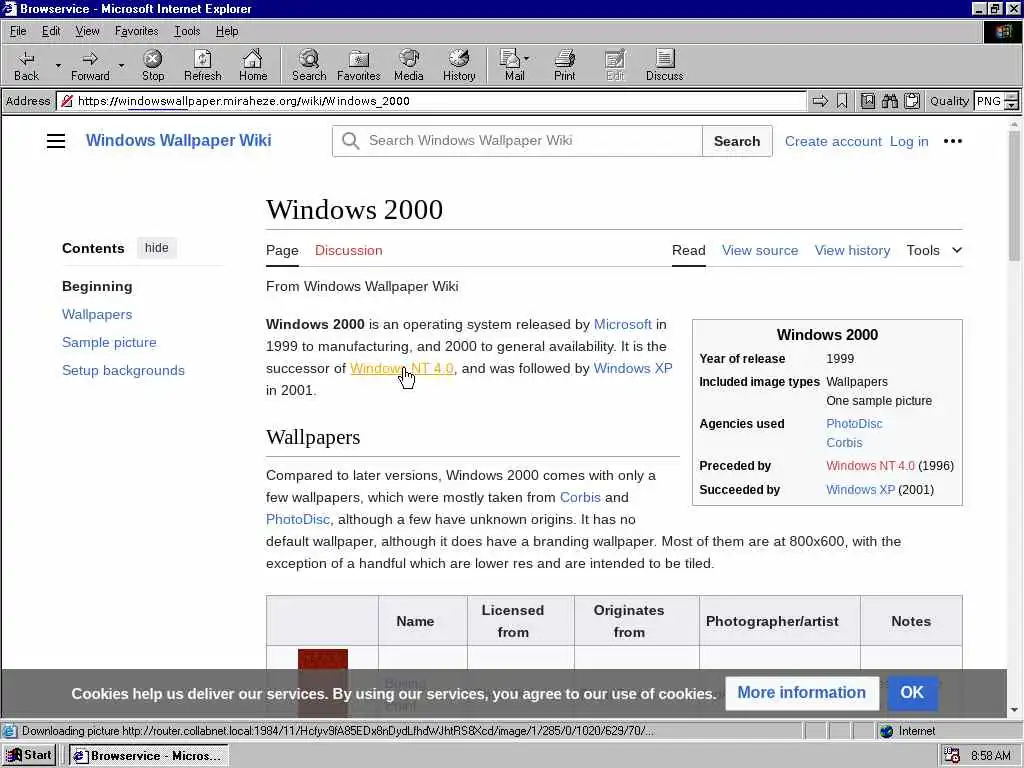The image size is (1024, 768).
Task: Open the Windows XP link in the infobox
Action: [x=861, y=489]
